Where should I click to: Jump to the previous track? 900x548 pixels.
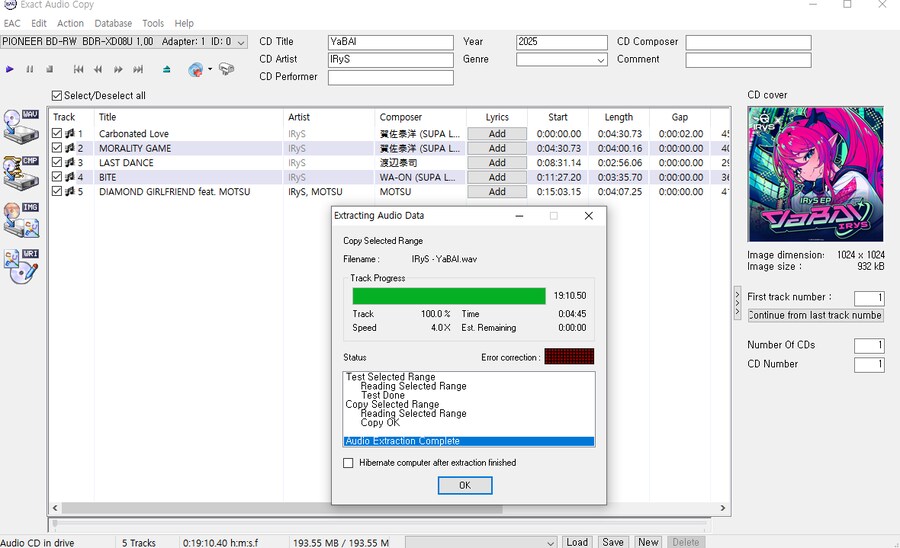pyautogui.click(x=79, y=69)
